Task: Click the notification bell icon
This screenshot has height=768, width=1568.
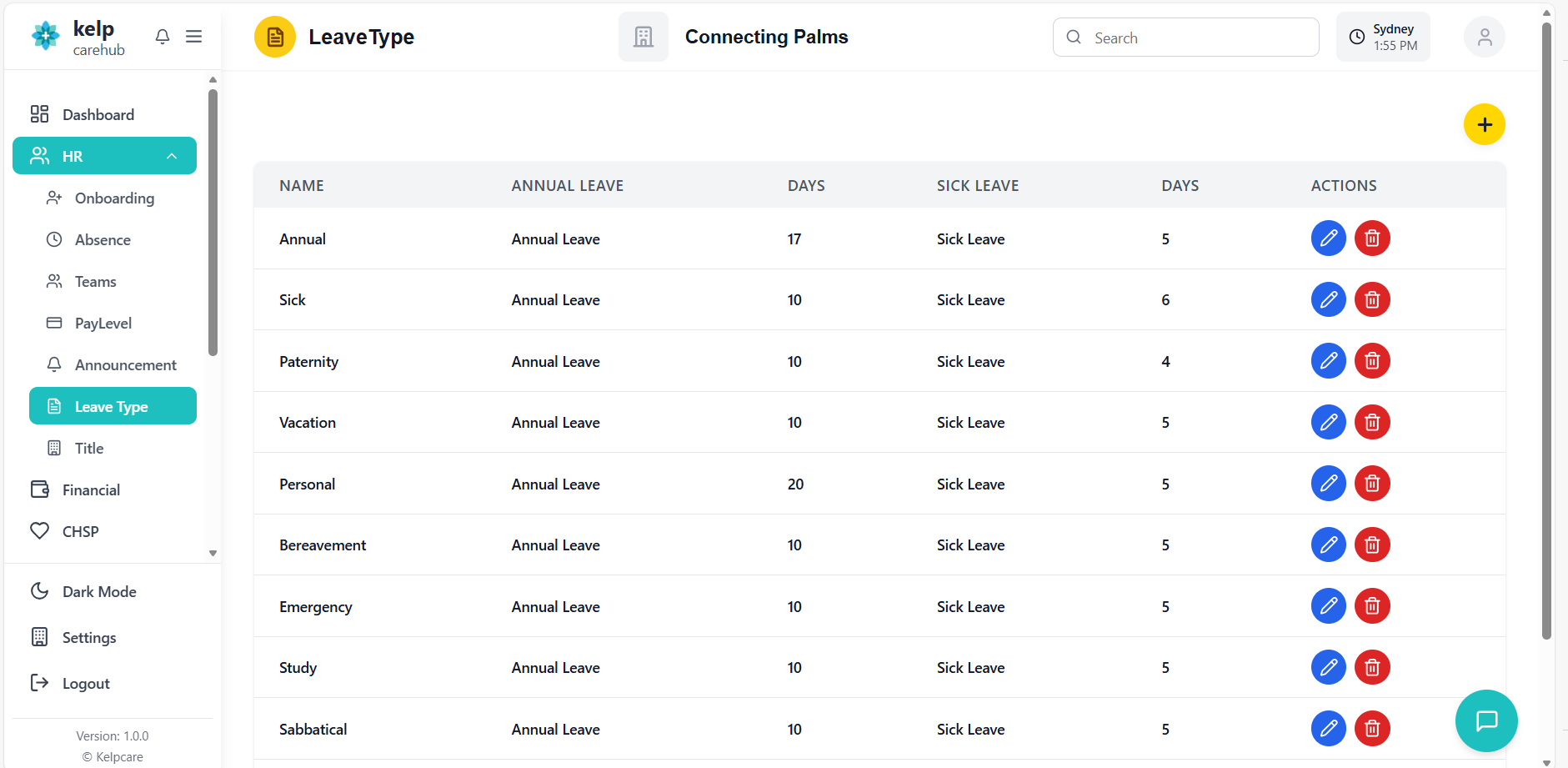Action: pyautogui.click(x=162, y=37)
